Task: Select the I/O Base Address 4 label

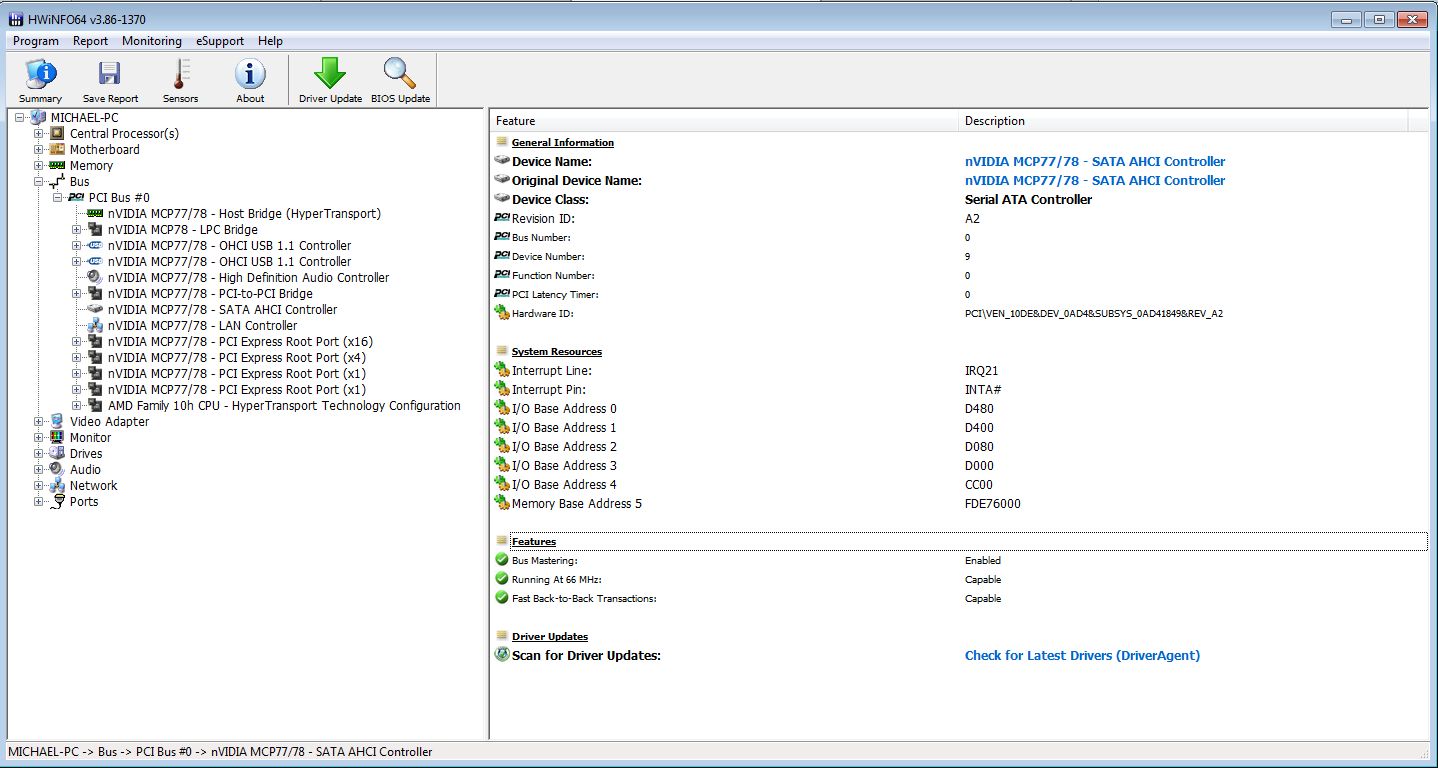Action: [564, 485]
